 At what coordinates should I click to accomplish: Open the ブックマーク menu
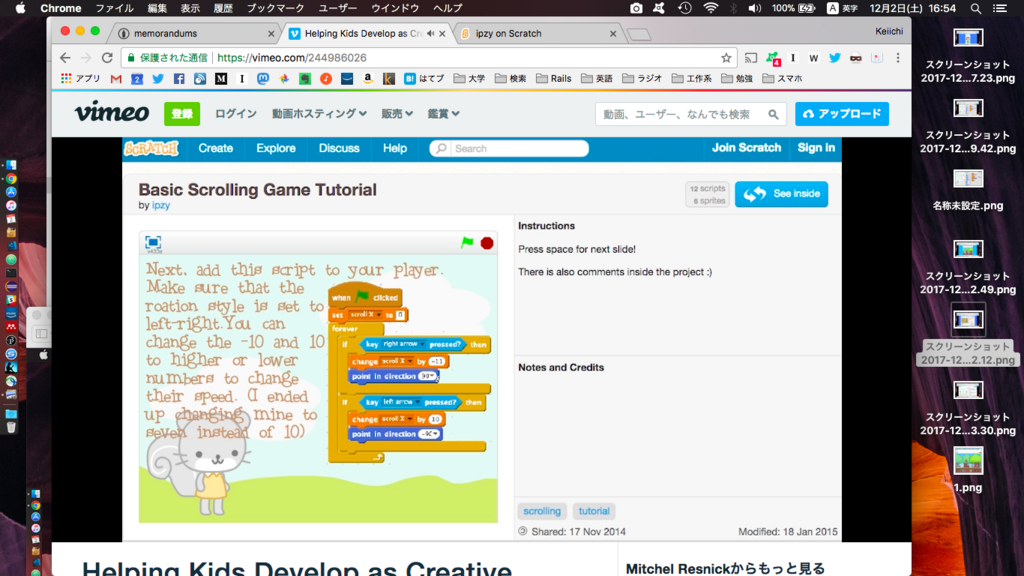tap(275, 8)
